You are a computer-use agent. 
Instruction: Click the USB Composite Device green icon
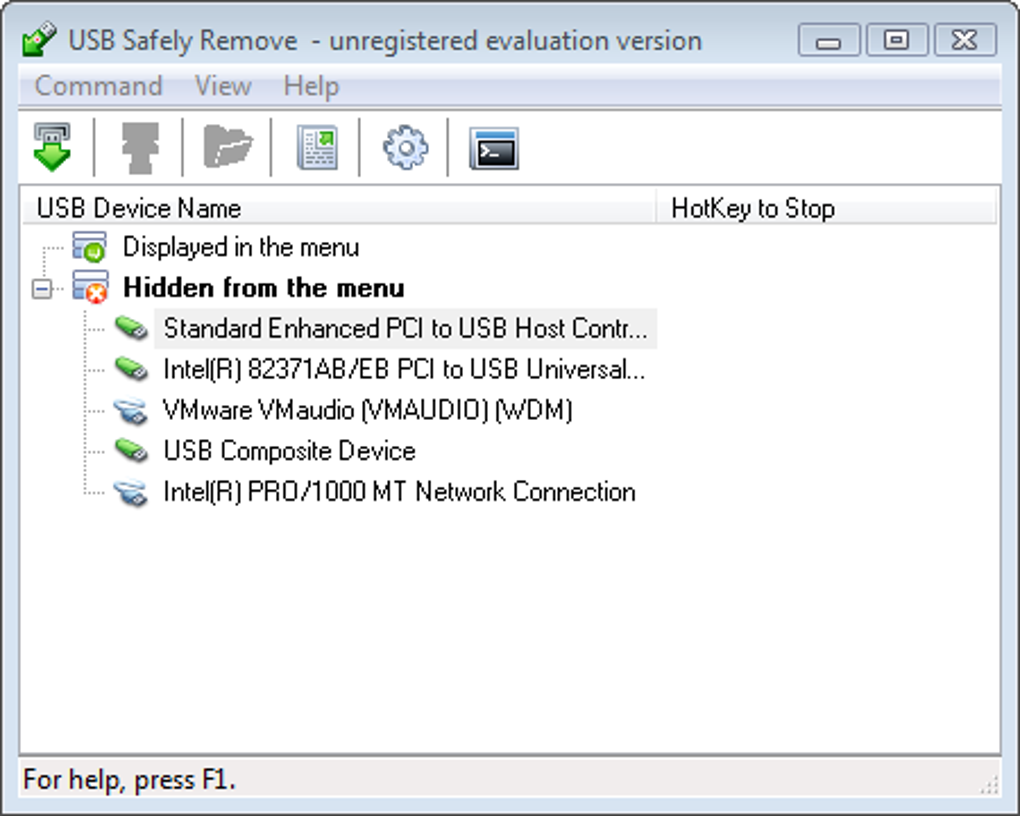point(130,451)
